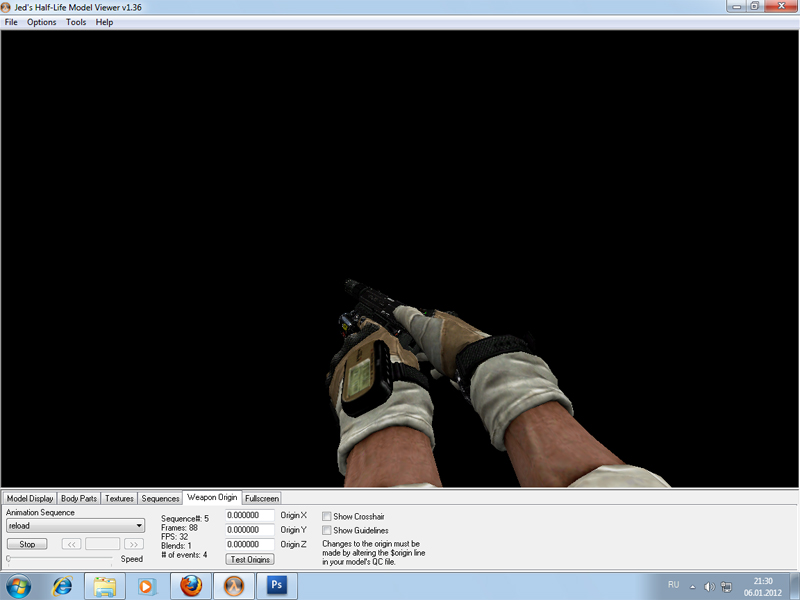
Task: Click the 'Blends: 1' text
Action: (x=176, y=546)
